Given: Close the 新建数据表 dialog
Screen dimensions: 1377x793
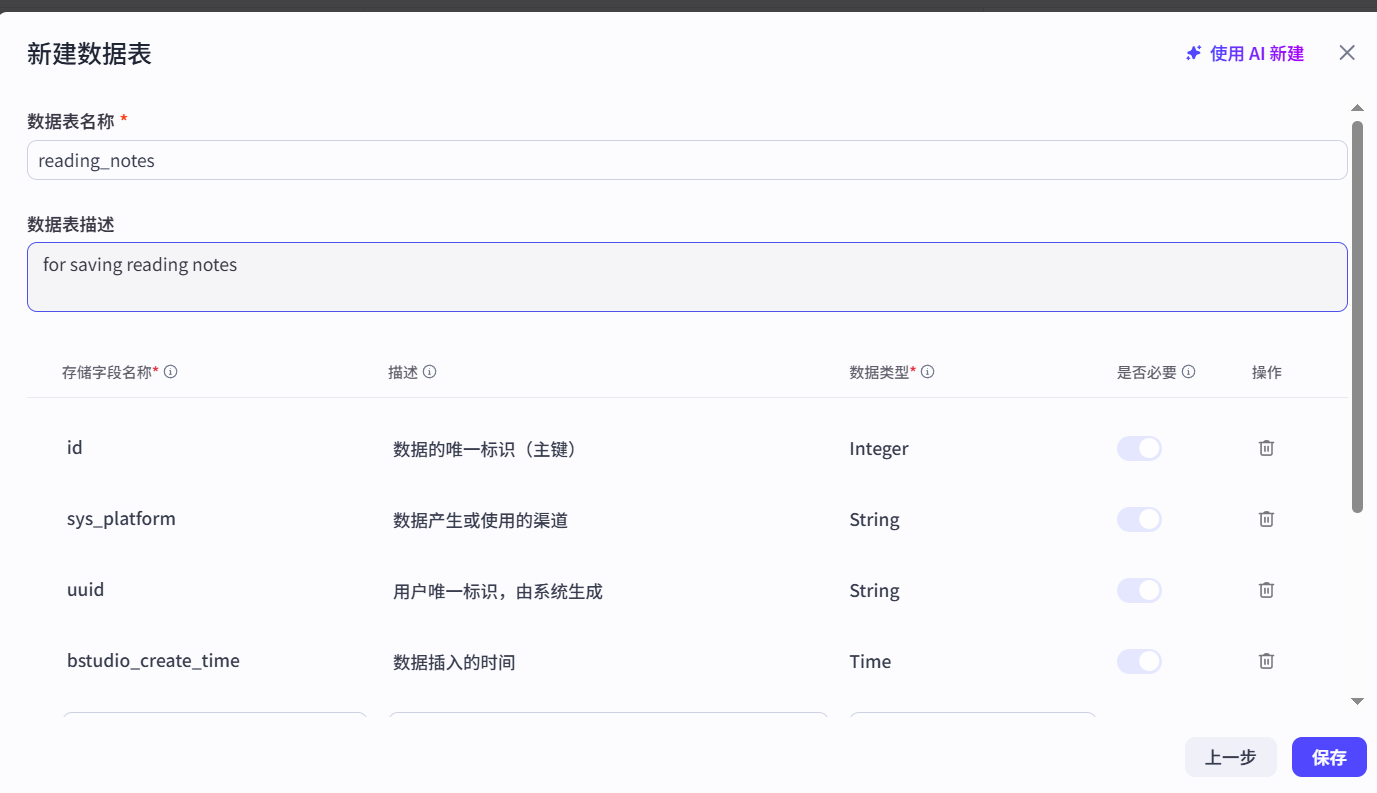Looking at the screenshot, I should tap(1347, 53).
